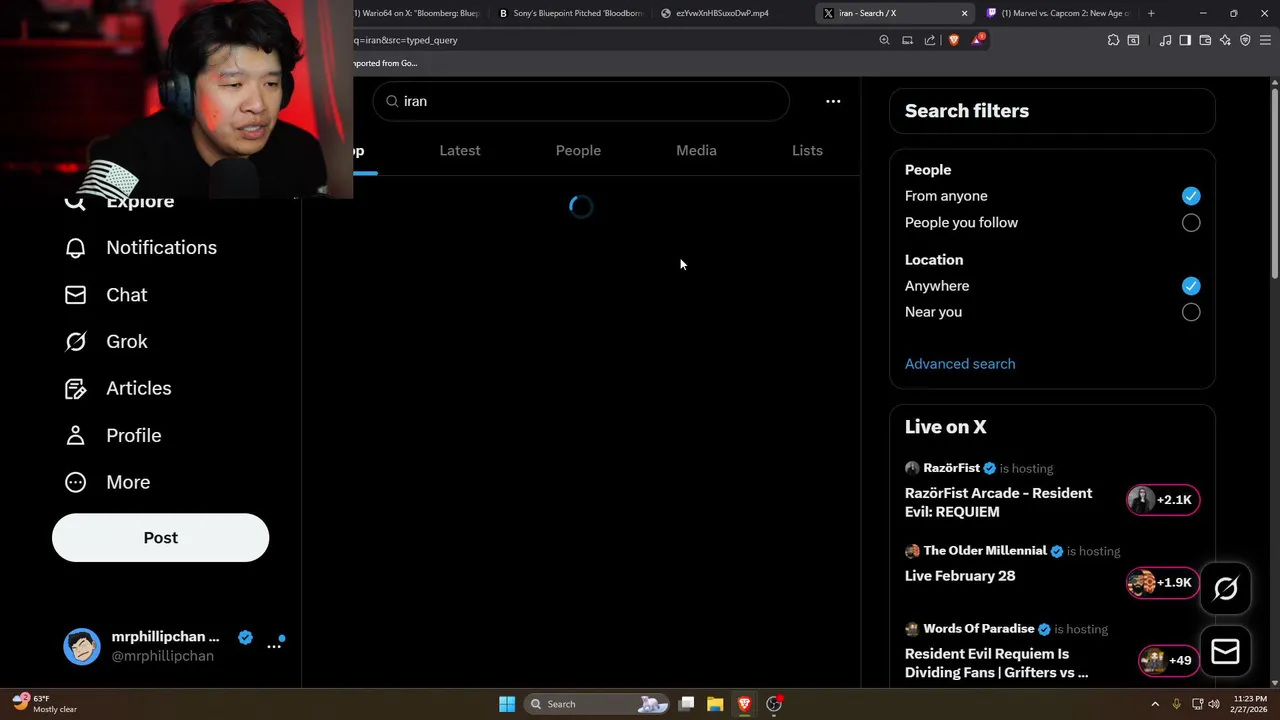Screen dimensions: 1280x720
Task: Switch to the Media search tab
Action: (696, 150)
